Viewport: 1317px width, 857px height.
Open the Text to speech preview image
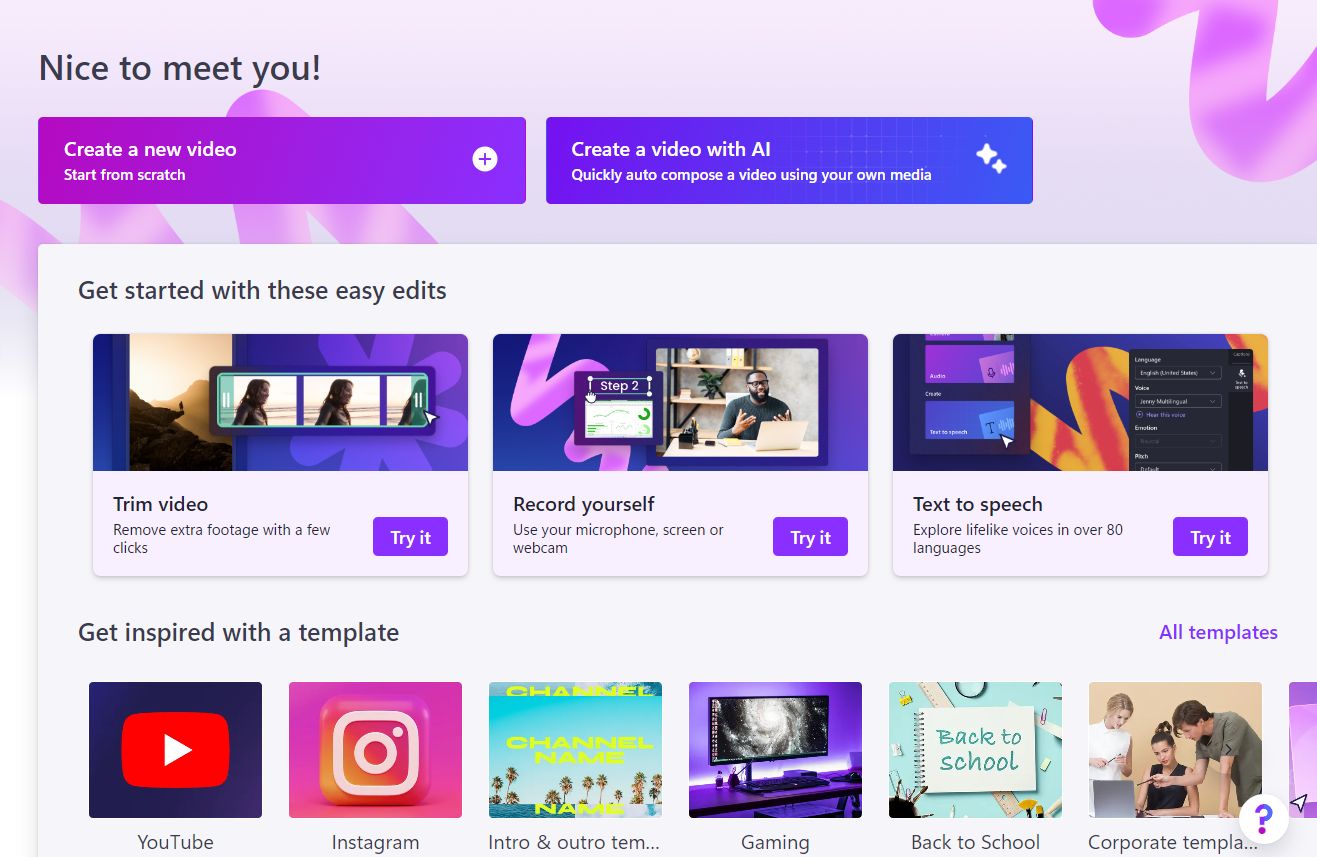pyautogui.click(x=1080, y=402)
